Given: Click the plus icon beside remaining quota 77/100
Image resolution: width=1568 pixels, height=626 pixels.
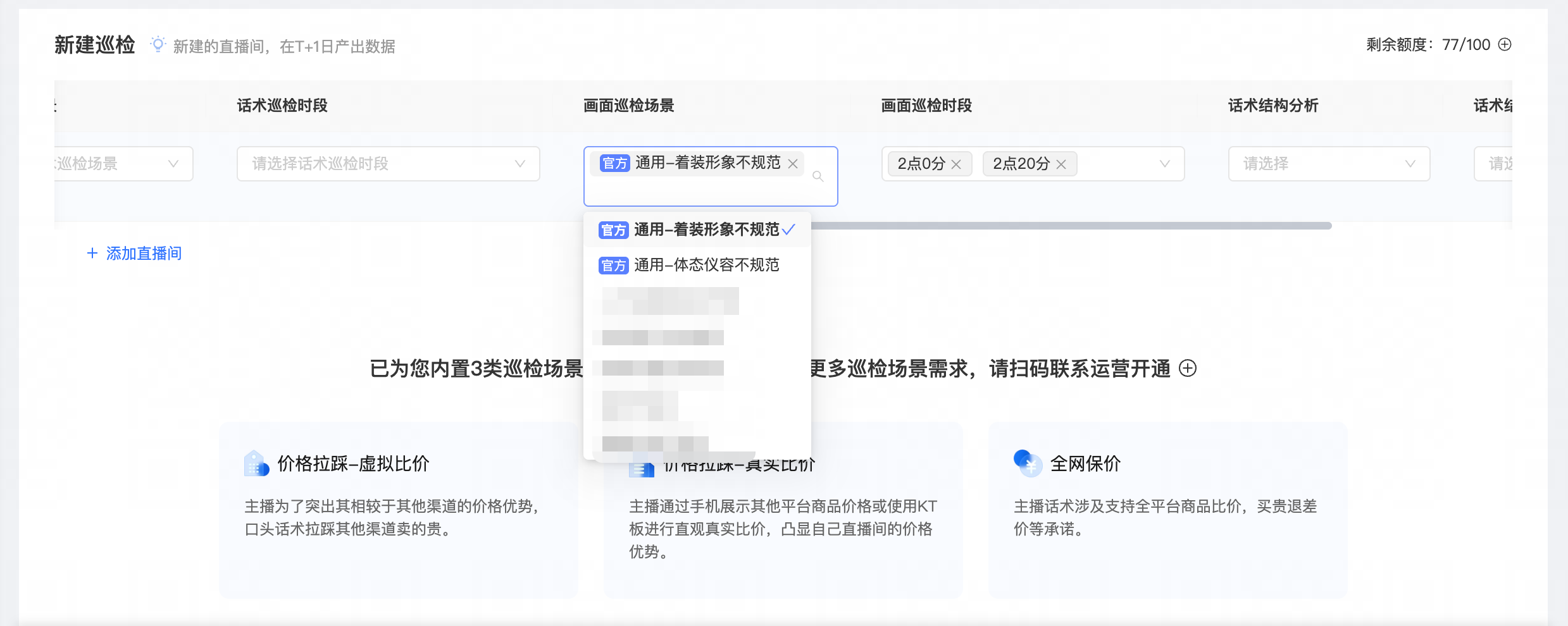Looking at the screenshot, I should tap(1505, 44).
